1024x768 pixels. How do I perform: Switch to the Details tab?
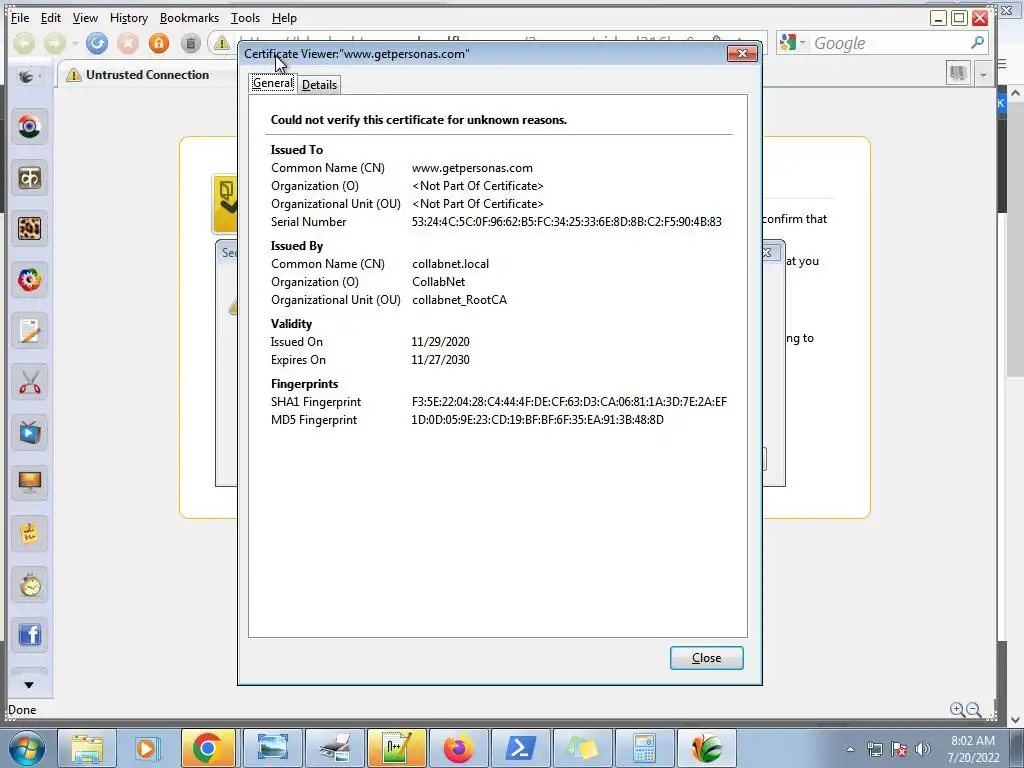click(x=319, y=85)
